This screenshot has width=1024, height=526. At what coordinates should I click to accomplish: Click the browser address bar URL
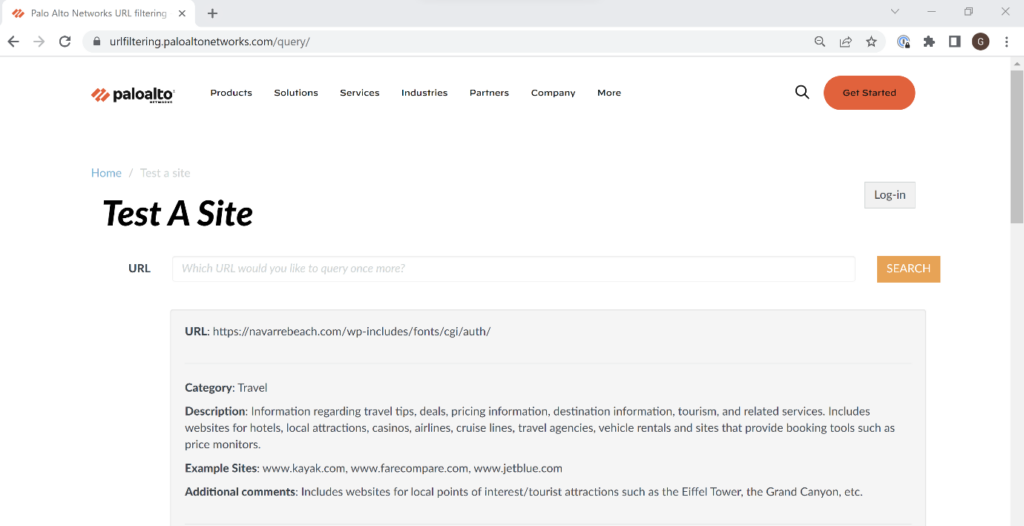(x=210, y=42)
